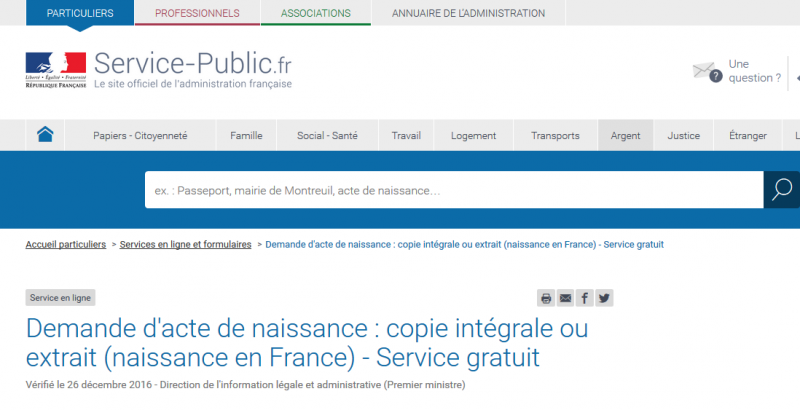This screenshot has height=410, width=800.
Task: Click the Service-Public.fr site title
Action: click(193, 64)
